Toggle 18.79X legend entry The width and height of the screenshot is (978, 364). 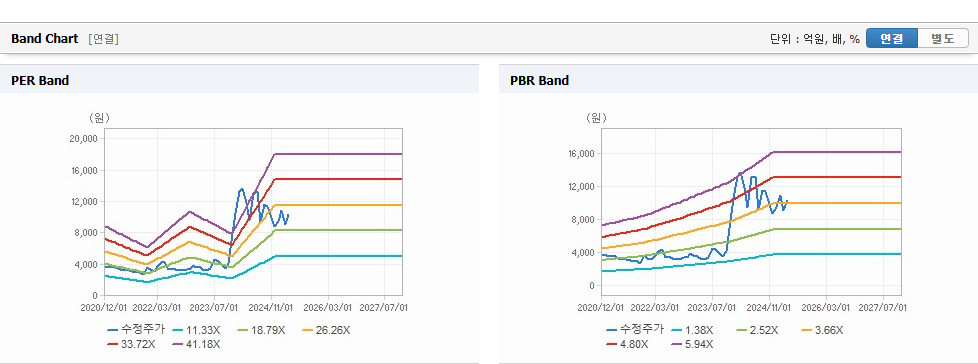pos(260,330)
